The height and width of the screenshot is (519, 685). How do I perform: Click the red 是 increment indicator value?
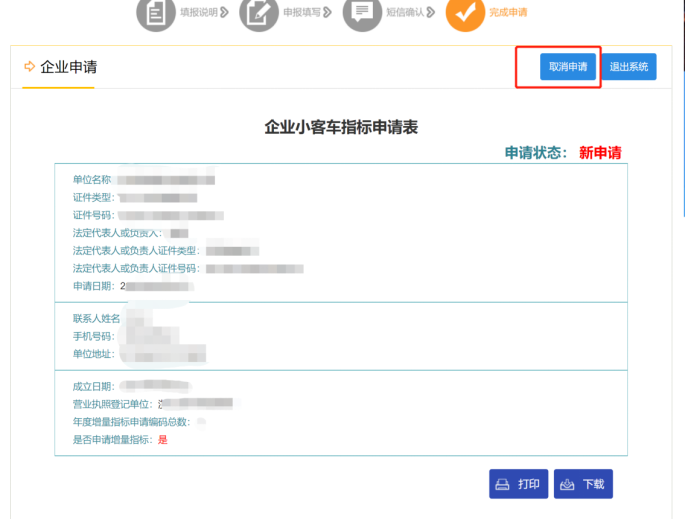coord(162,439)
